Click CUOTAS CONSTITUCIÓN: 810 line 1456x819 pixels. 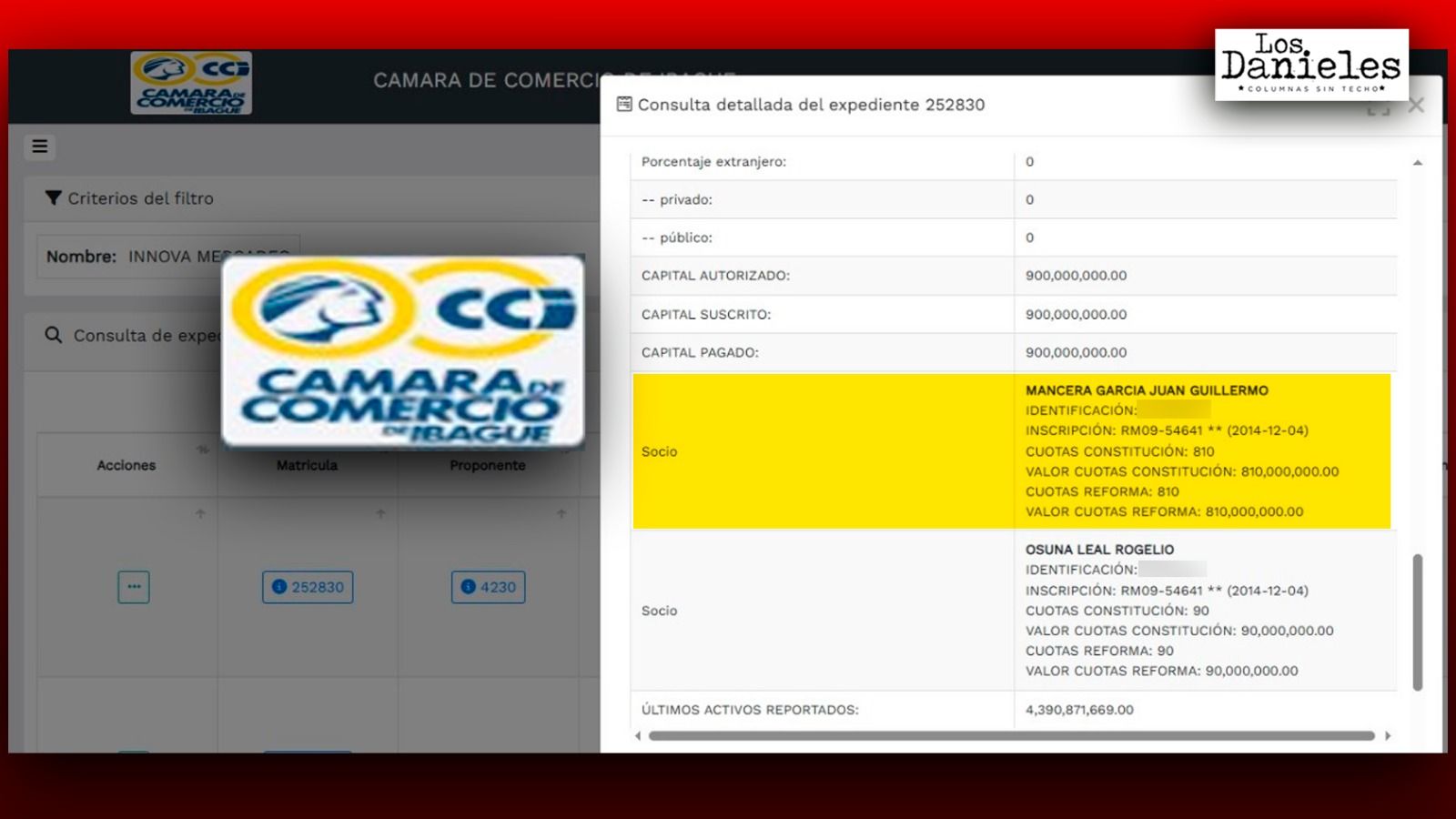[x=1119, y=451]
